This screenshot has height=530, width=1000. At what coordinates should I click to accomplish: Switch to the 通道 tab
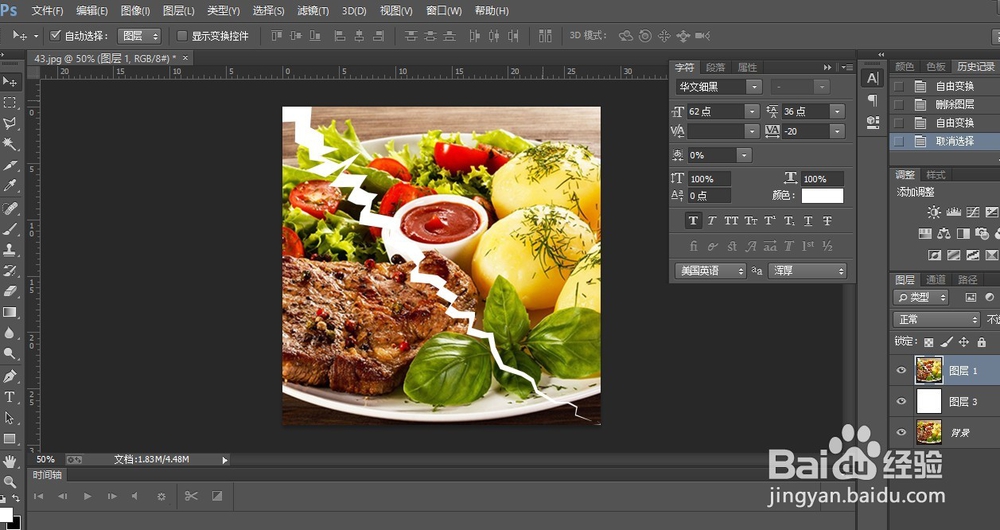936,279
